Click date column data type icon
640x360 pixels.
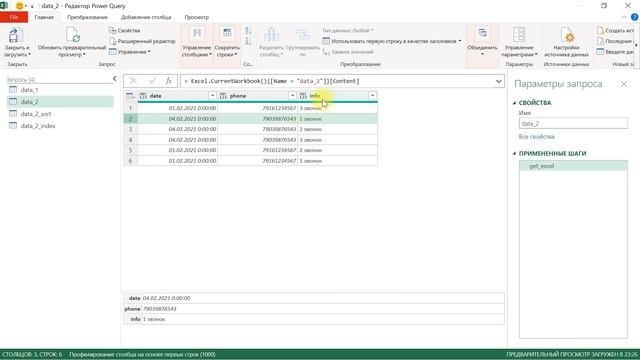click(x=143, y=96)
